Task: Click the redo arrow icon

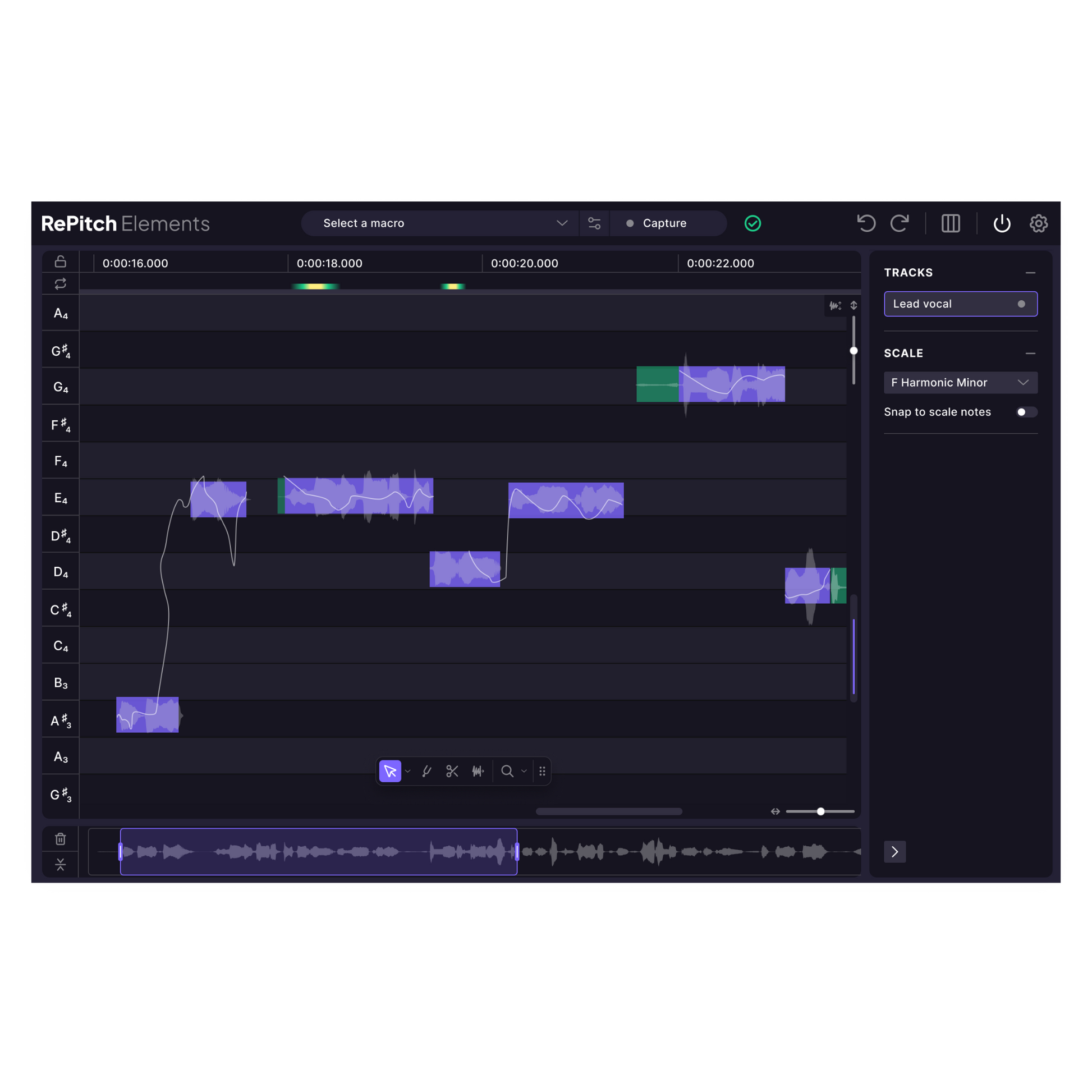Action: [900, 223]
